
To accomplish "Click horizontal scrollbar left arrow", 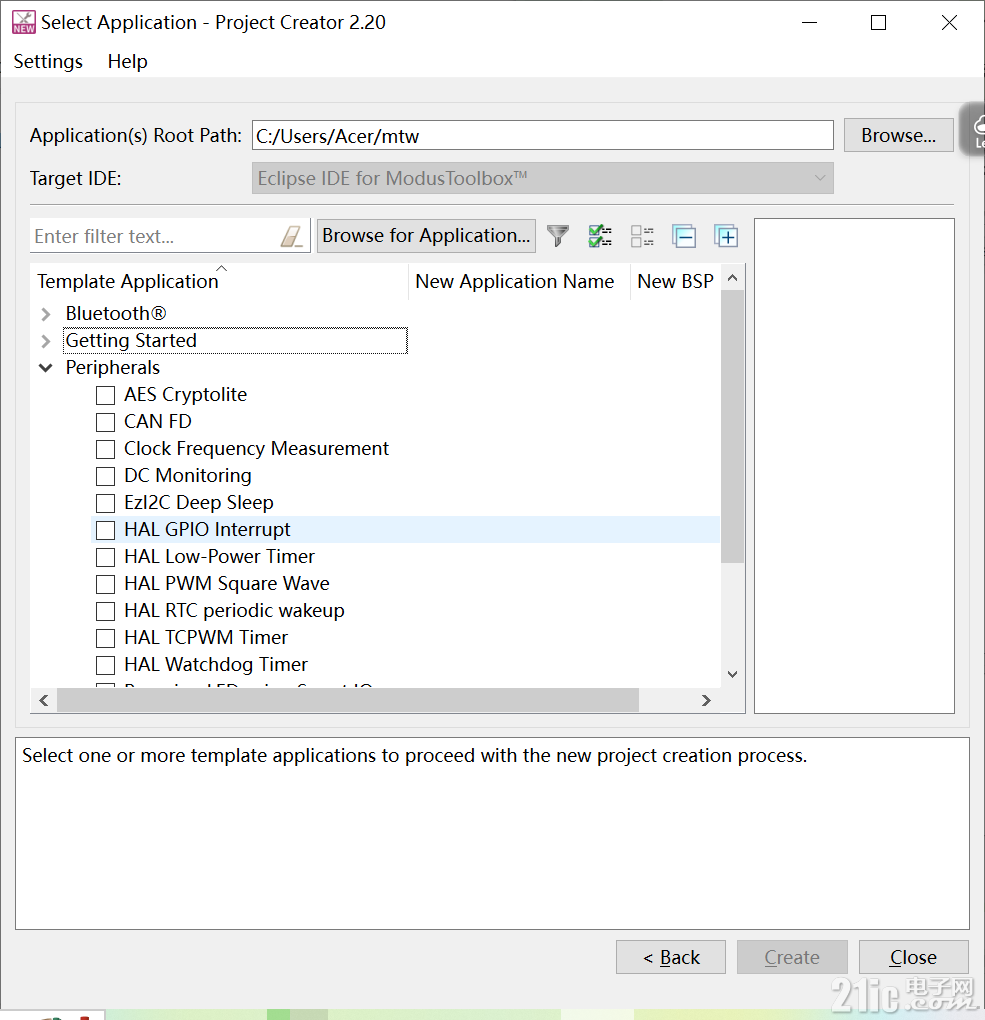I will coord(44,701).
